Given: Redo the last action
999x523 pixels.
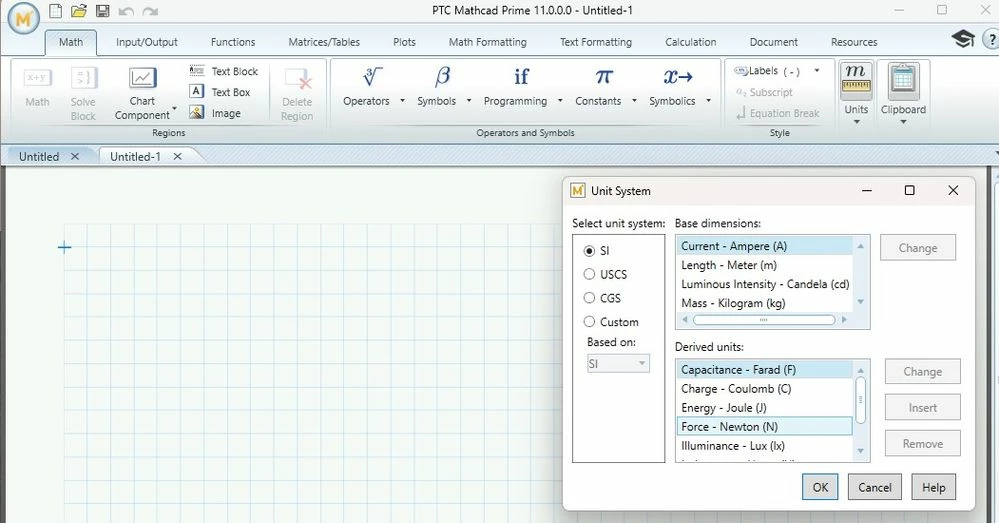Looking at the screenshot, I should (150, 11).
